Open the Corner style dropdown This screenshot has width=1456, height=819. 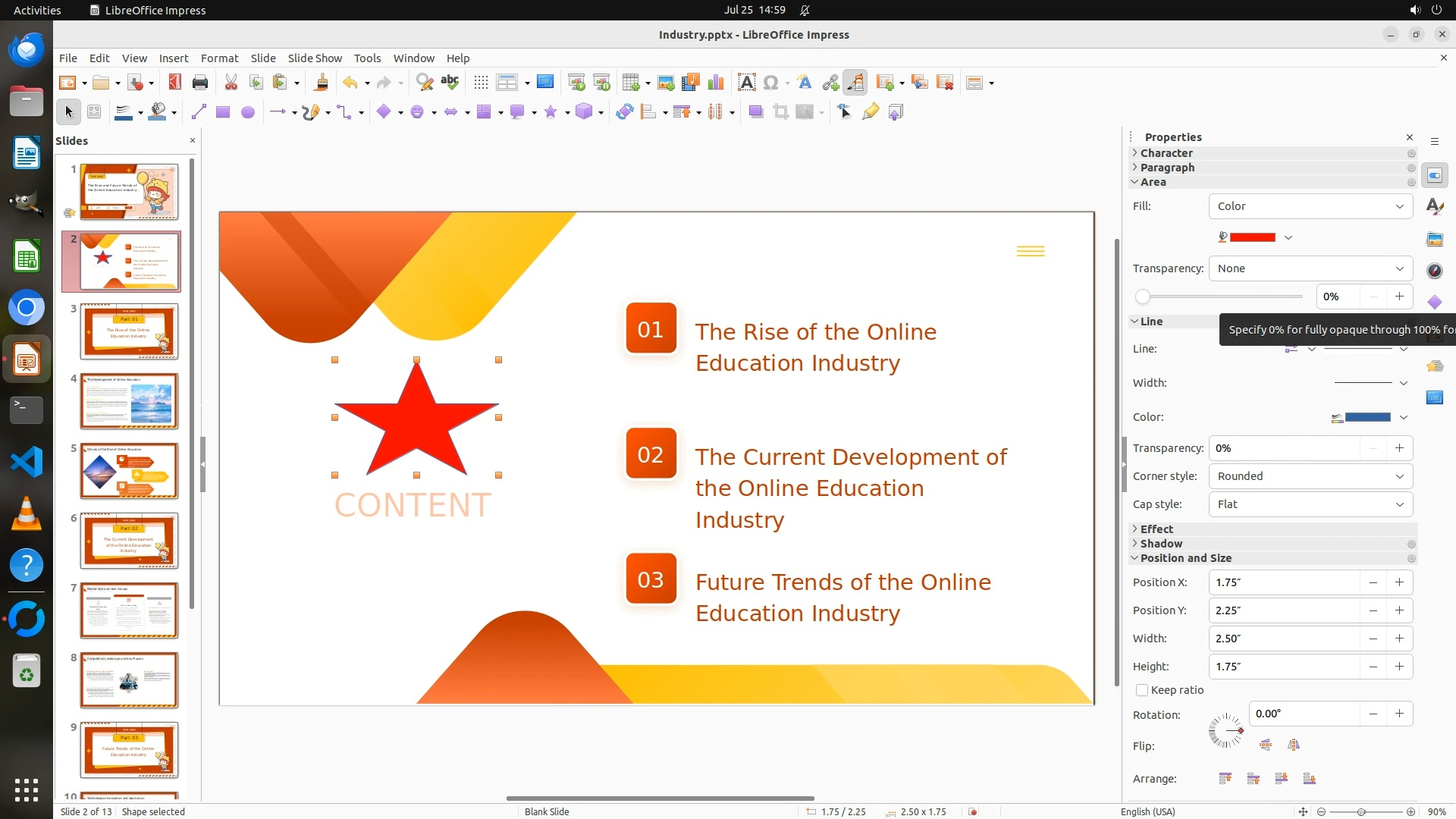click(x=1310, y=476)
